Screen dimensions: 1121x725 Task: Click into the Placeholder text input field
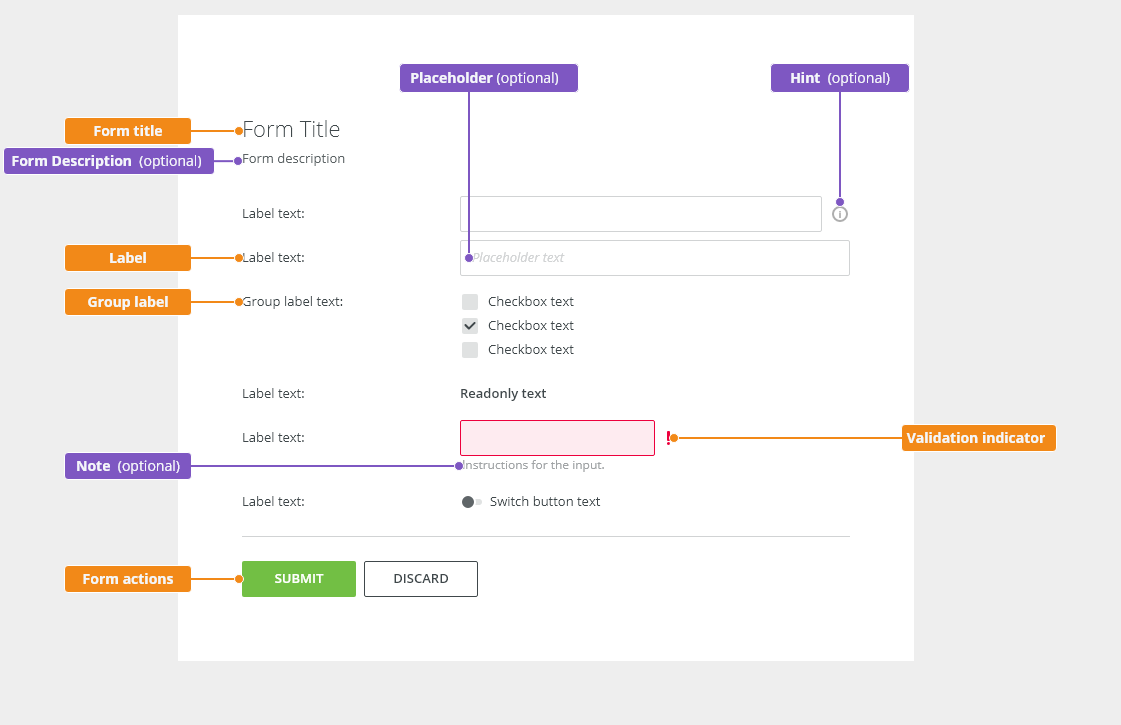pyautogui.click(x=655, y=257)
